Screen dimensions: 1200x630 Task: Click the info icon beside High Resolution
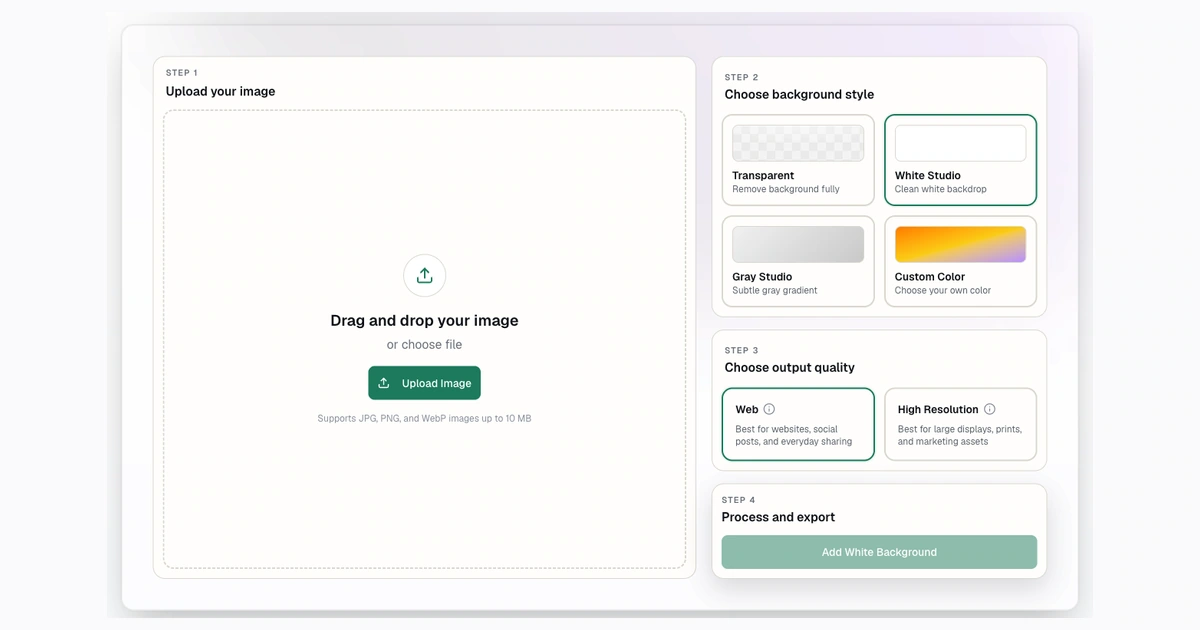pos(990,409)
